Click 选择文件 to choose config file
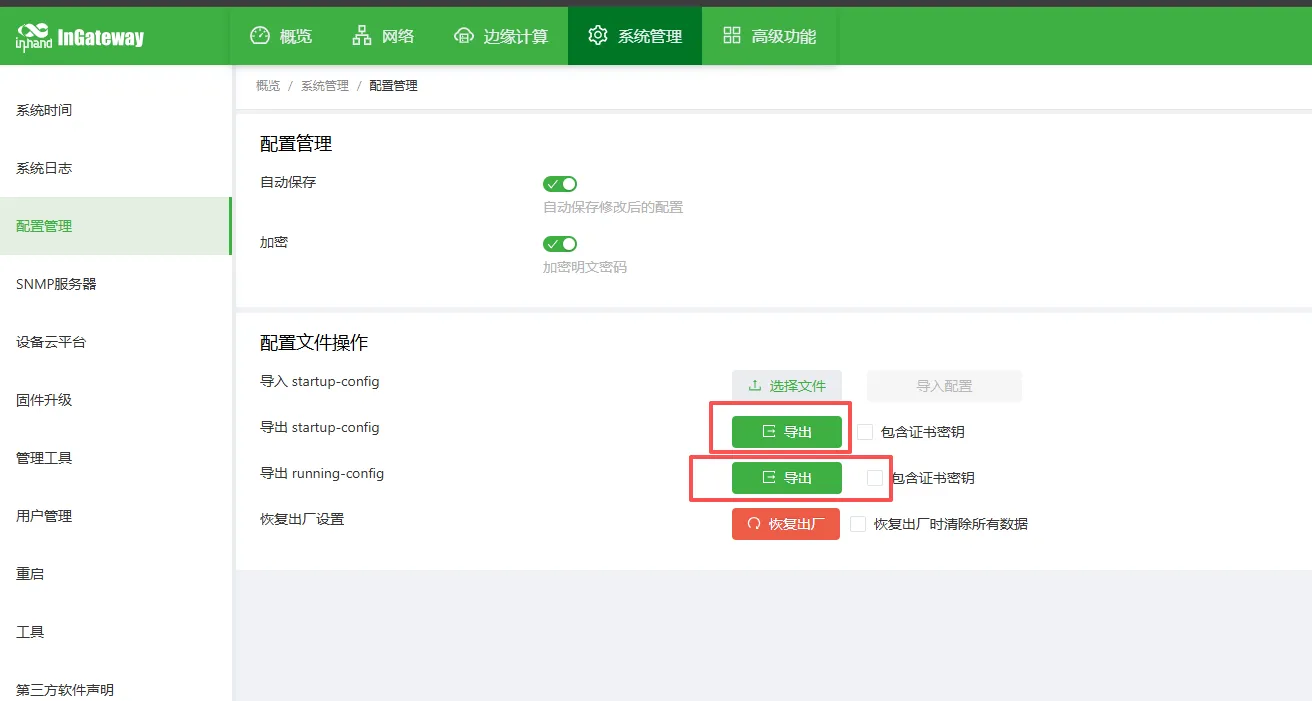Image resolution: width=1312 pixels, height=701 pixels. point(787,386)
